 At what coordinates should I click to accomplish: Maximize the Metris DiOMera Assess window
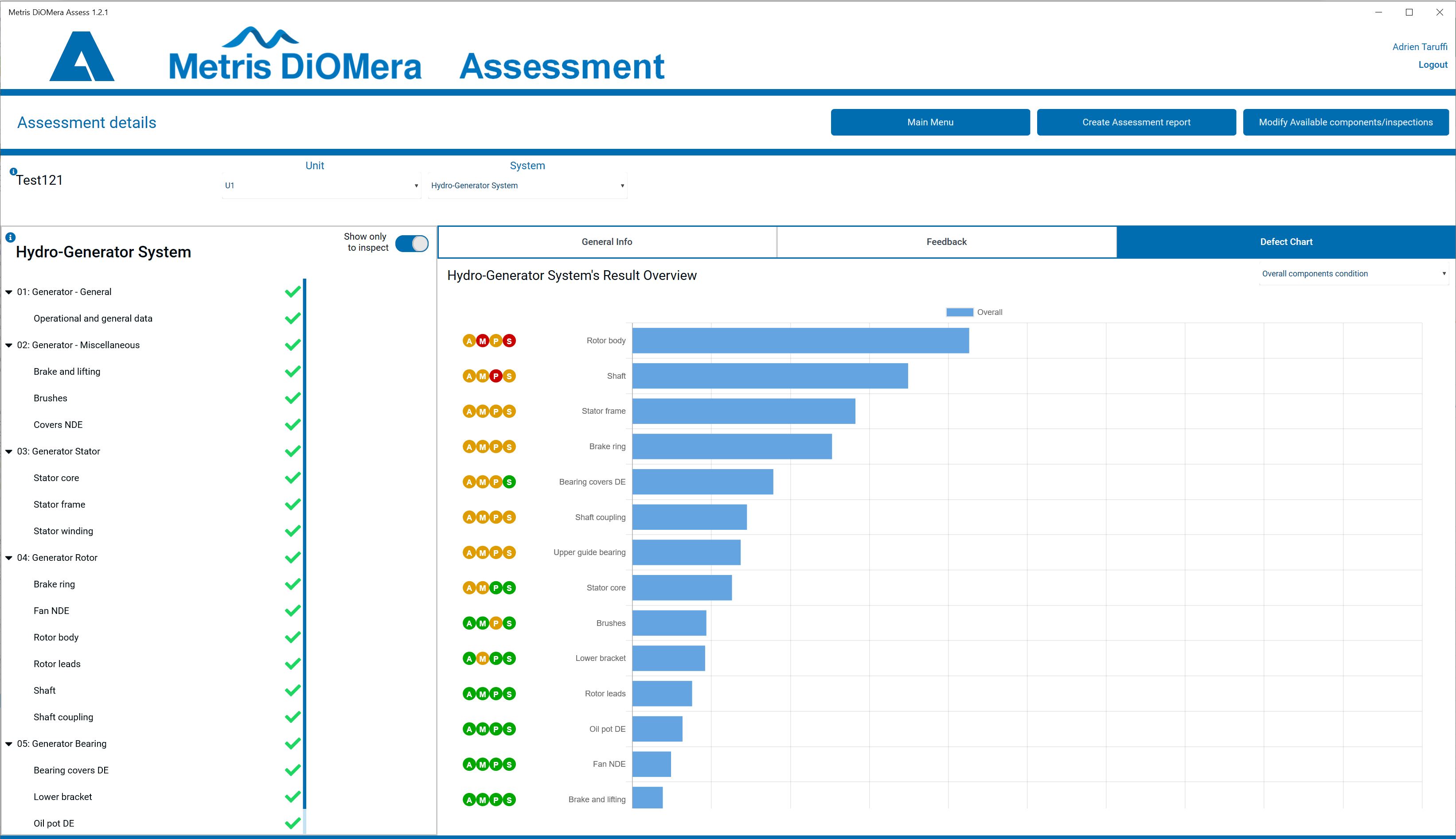pos(1409,12)
